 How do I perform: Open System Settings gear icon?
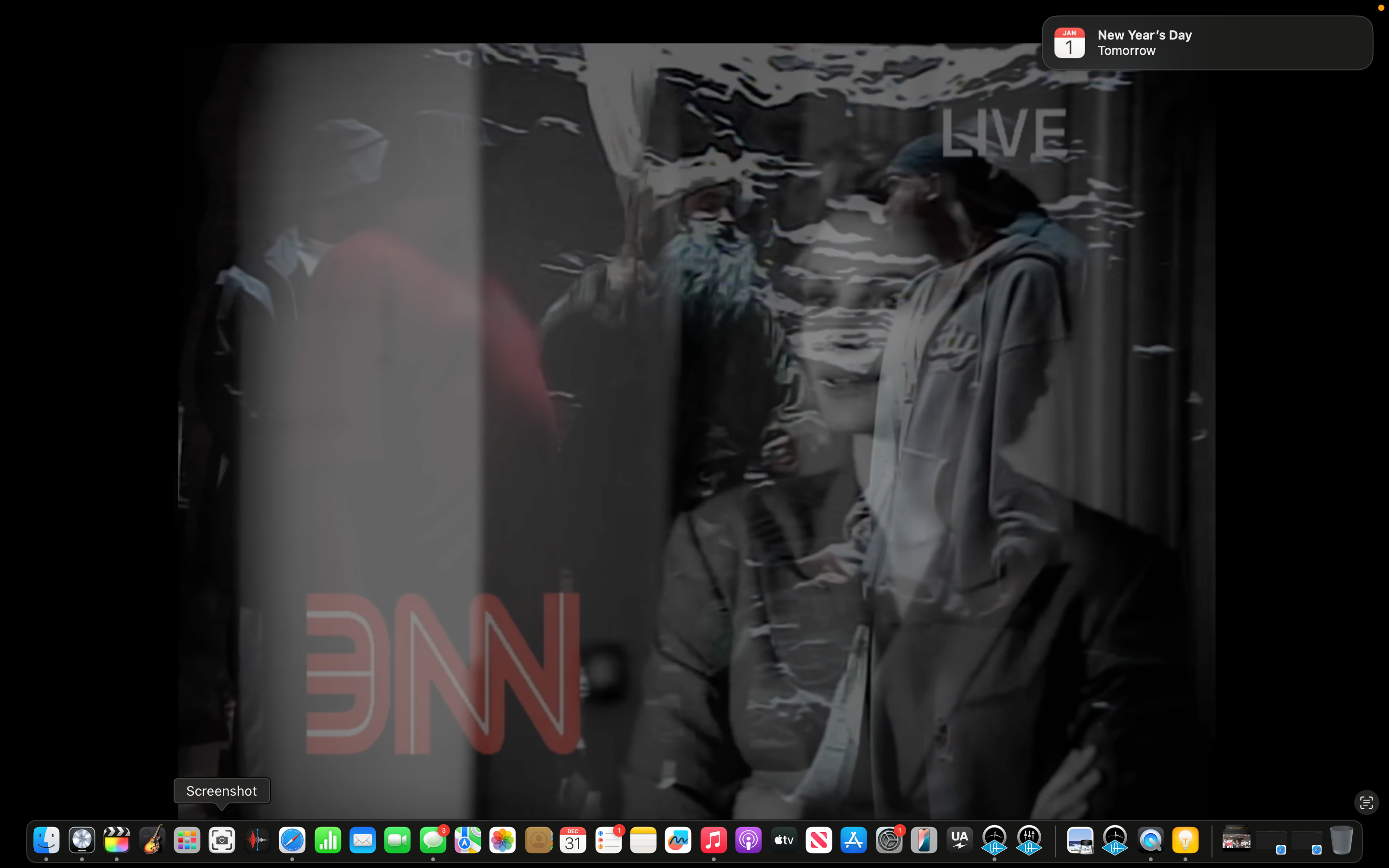[x=888, y=841]
